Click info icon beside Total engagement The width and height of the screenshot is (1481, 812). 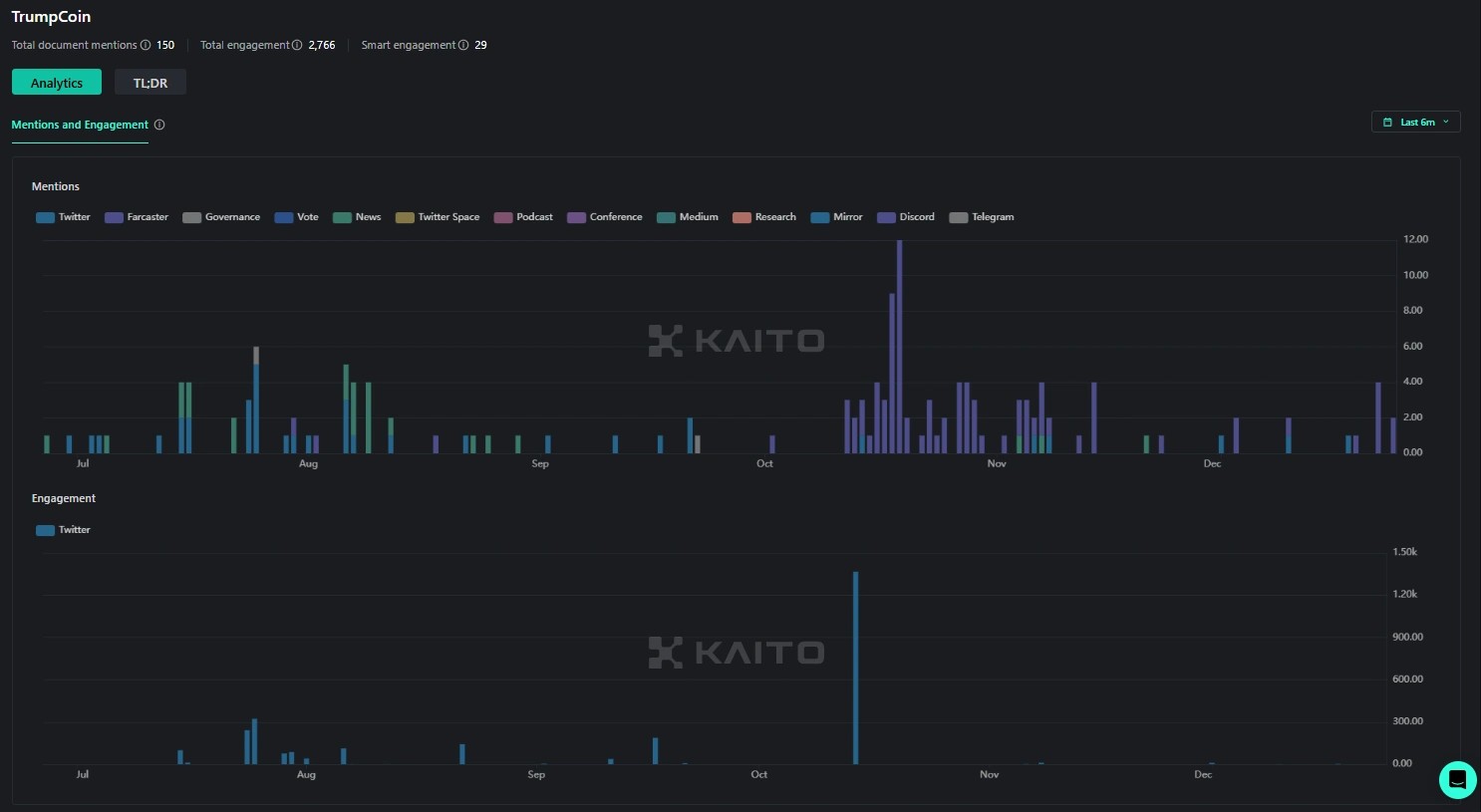pos(297,45)
